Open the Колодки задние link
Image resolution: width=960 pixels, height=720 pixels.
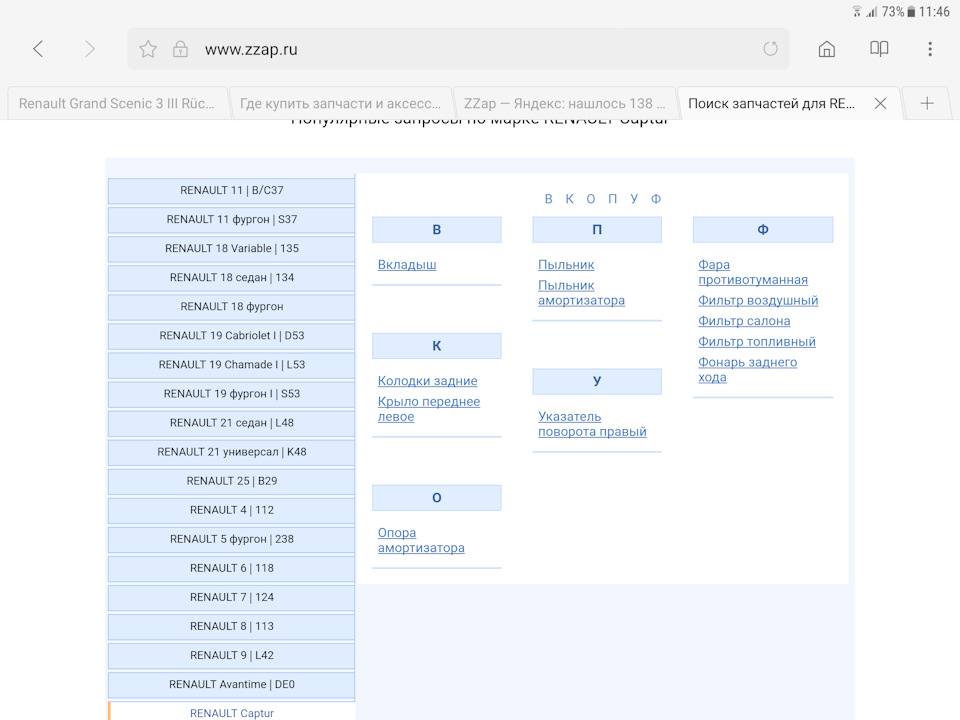pos(427,381)
